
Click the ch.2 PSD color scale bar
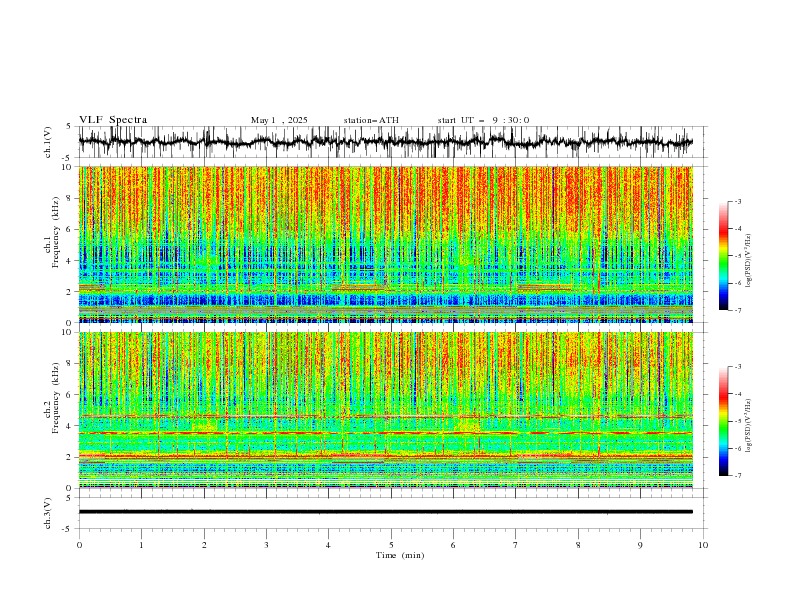coord(723,421)
